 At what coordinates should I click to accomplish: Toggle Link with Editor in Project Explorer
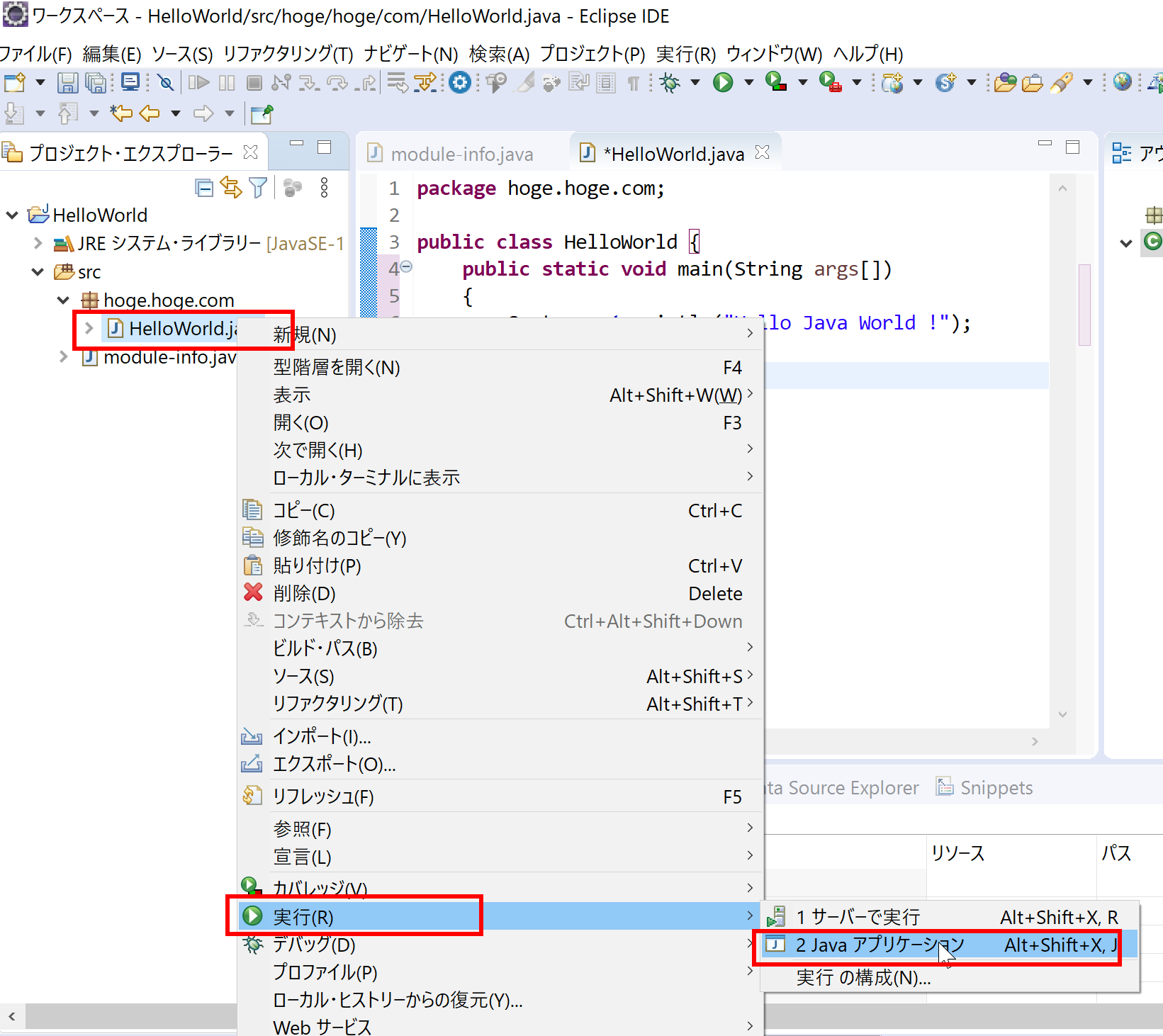pyautogui.click(x=231, y=188)
